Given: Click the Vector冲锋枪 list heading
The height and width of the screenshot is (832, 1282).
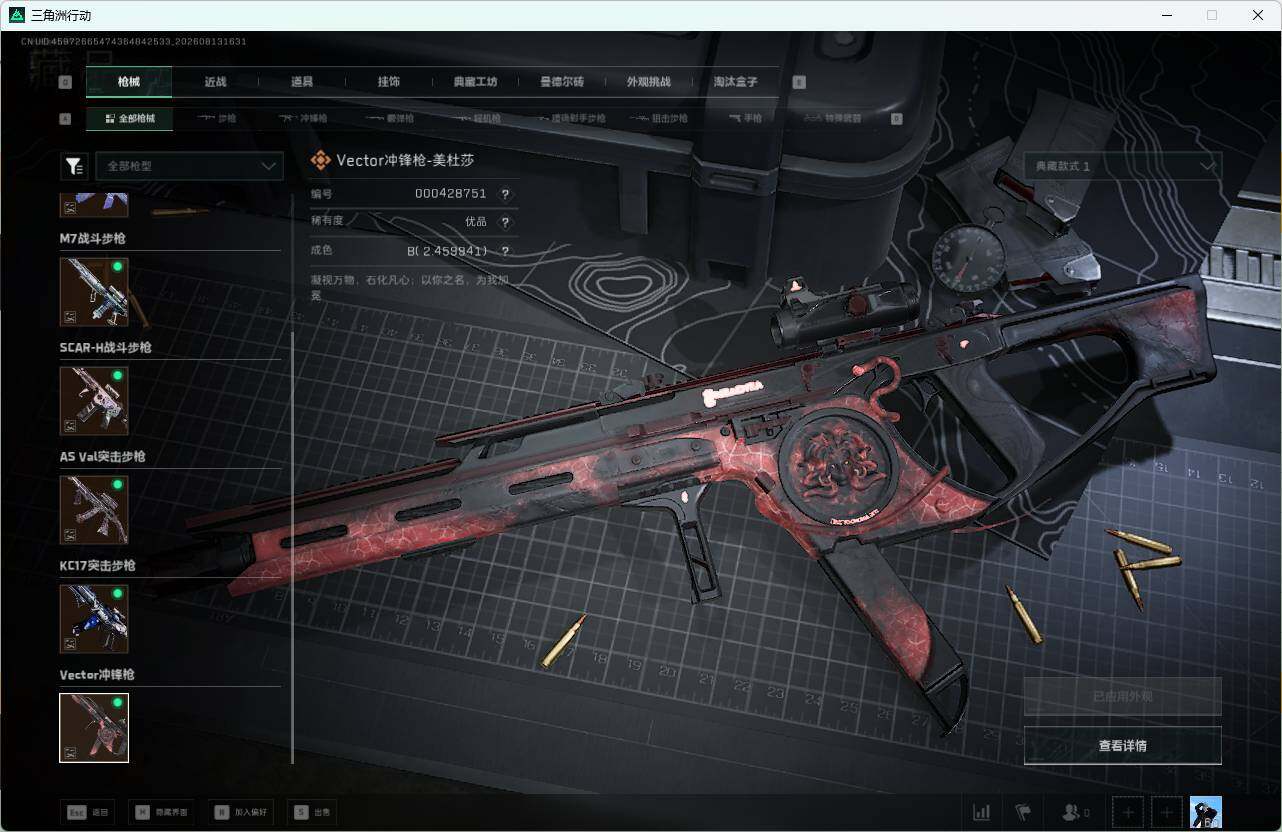Looking at the screenshot, I should (x=97, y=674).
